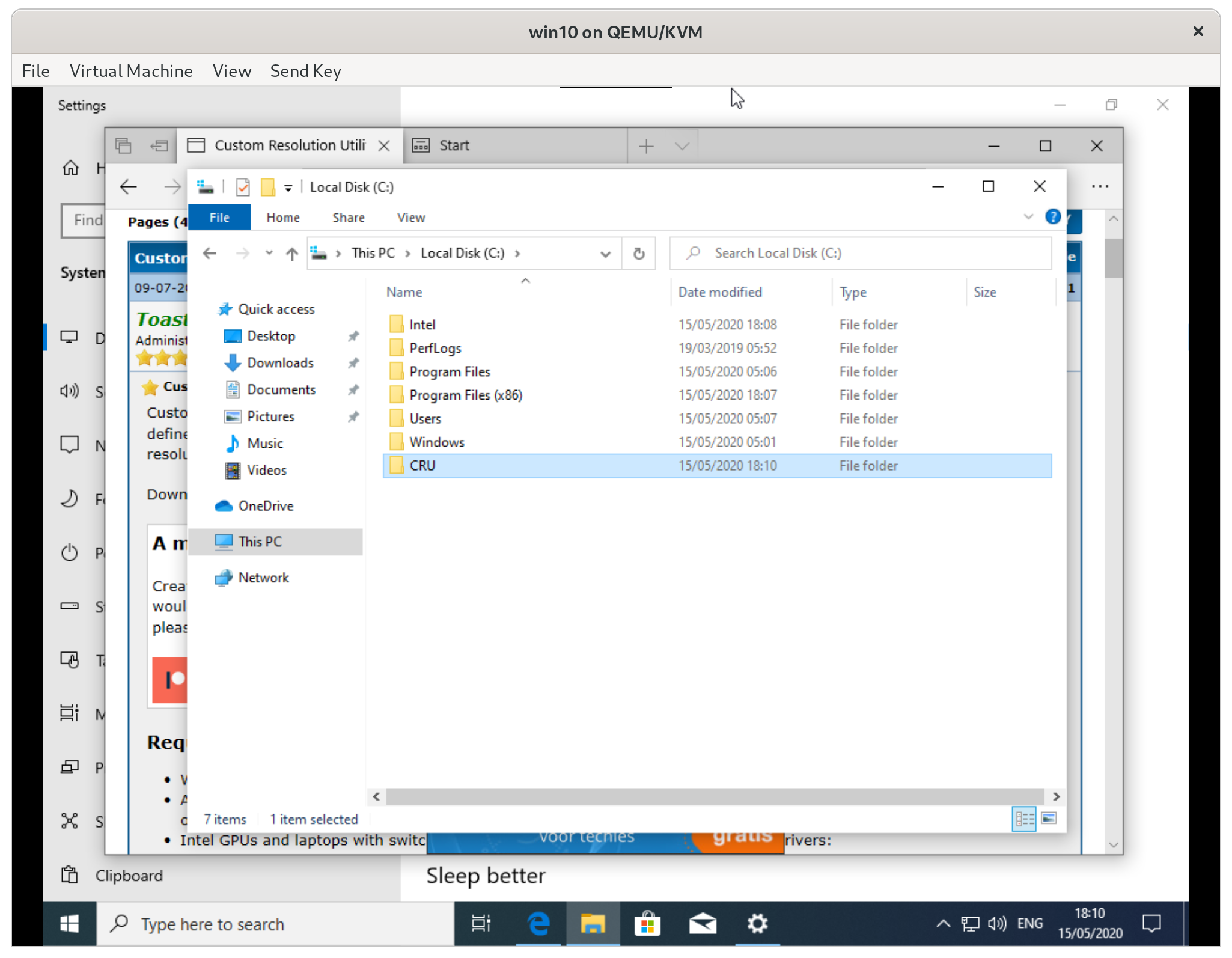Open the customize Quick Access Toolbar dropdown

coord(288,187)
